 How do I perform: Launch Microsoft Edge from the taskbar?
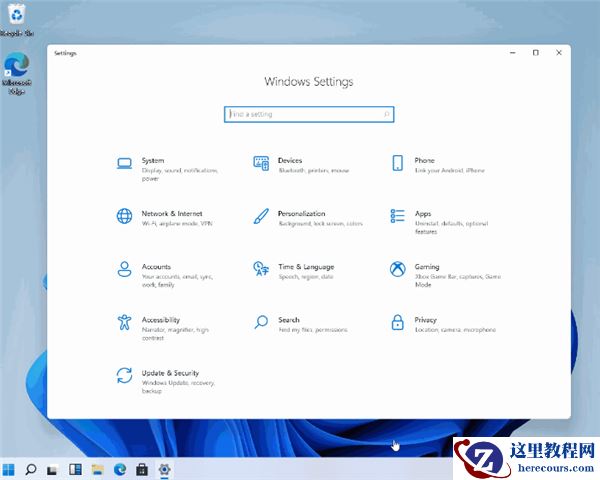[x=120, y=469]
